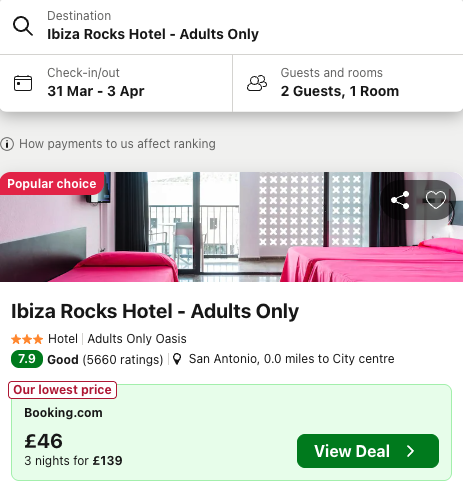Click the Our lowest price label
The image size is (463, 488).
pyautogui.click(x=62, y=390)
